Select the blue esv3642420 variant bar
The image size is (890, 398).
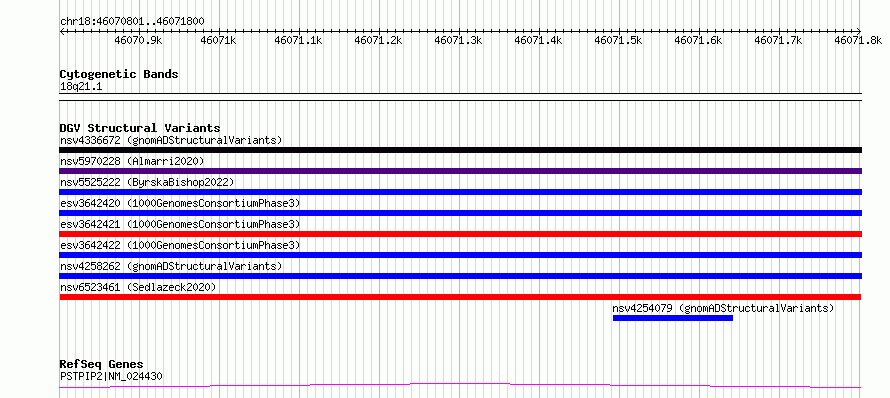point(460,213)
